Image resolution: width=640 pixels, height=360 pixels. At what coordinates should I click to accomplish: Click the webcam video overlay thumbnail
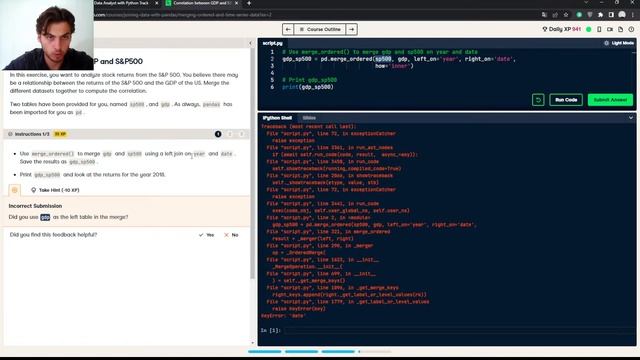(x=47, y=35)
